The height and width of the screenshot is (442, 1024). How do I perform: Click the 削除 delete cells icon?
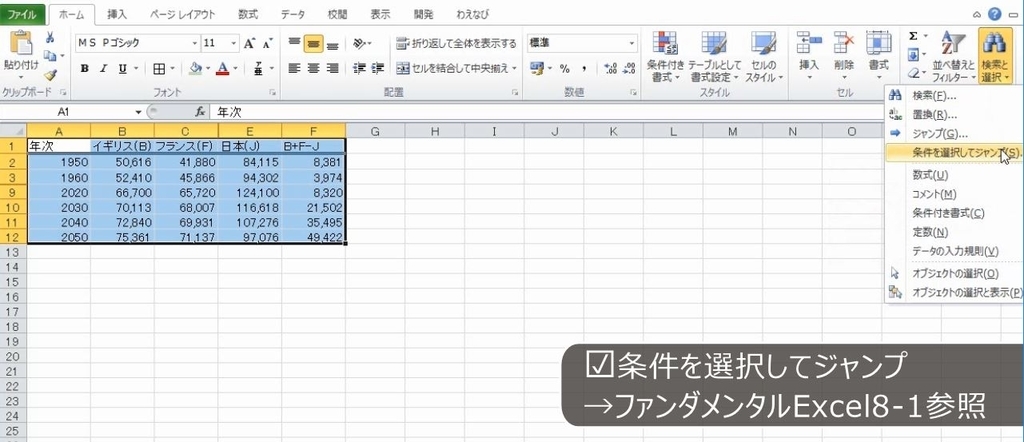pyautogui.click(x=844, y=44)
